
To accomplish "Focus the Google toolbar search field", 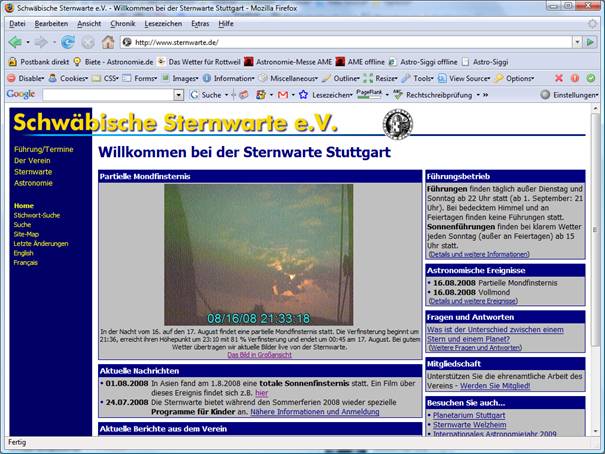I will tap(108, 95).
